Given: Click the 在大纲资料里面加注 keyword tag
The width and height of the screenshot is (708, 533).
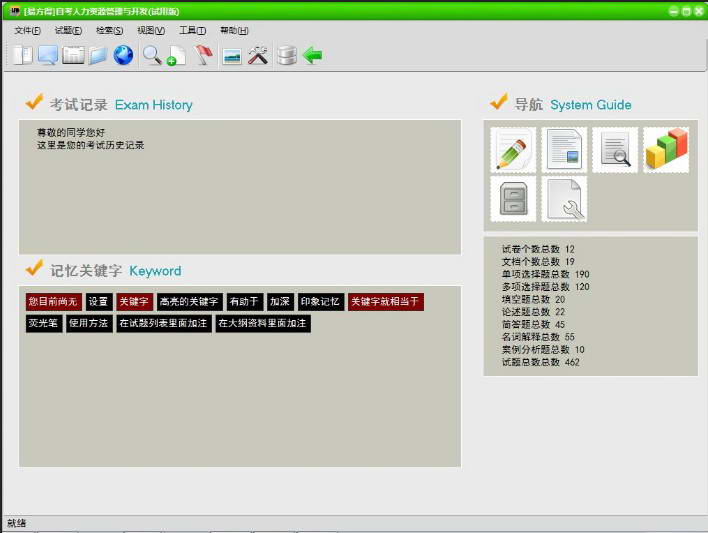Looking at the screenshot, I should 263,323.
